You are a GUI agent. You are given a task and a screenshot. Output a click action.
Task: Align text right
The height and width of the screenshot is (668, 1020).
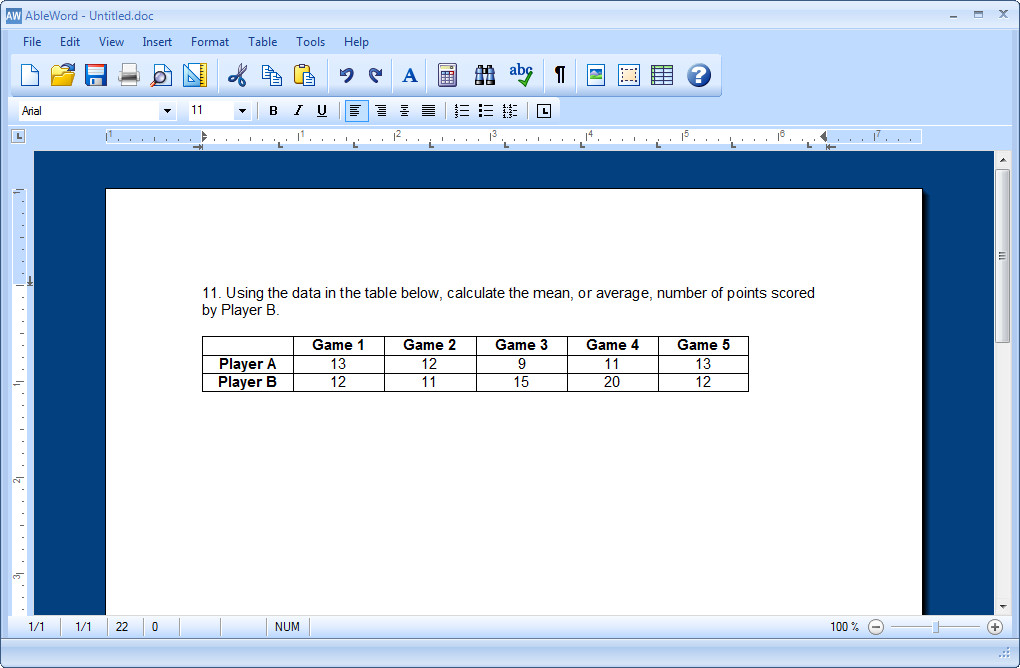381,111
